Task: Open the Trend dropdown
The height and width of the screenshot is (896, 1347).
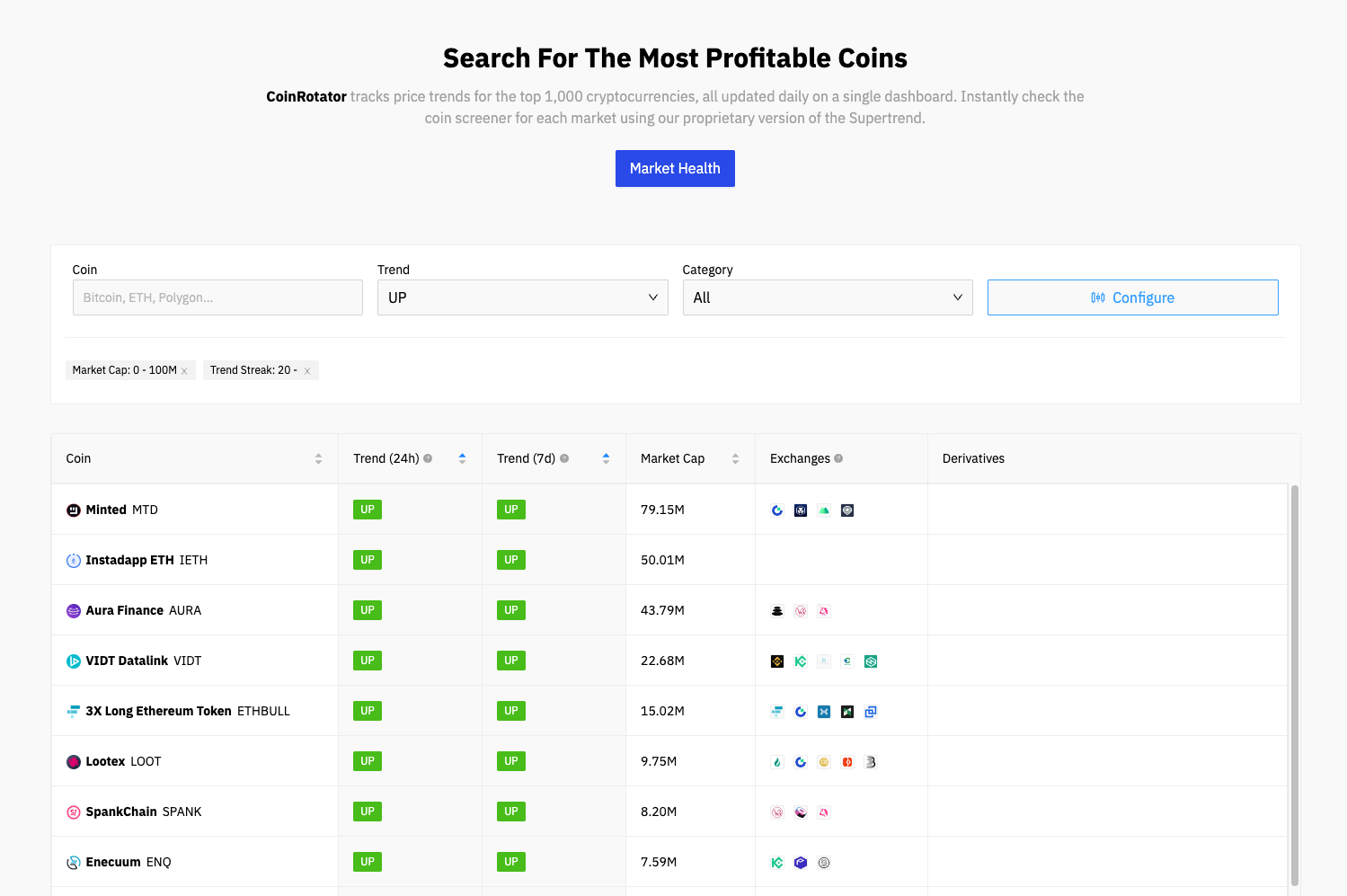Action: point(522,297)
